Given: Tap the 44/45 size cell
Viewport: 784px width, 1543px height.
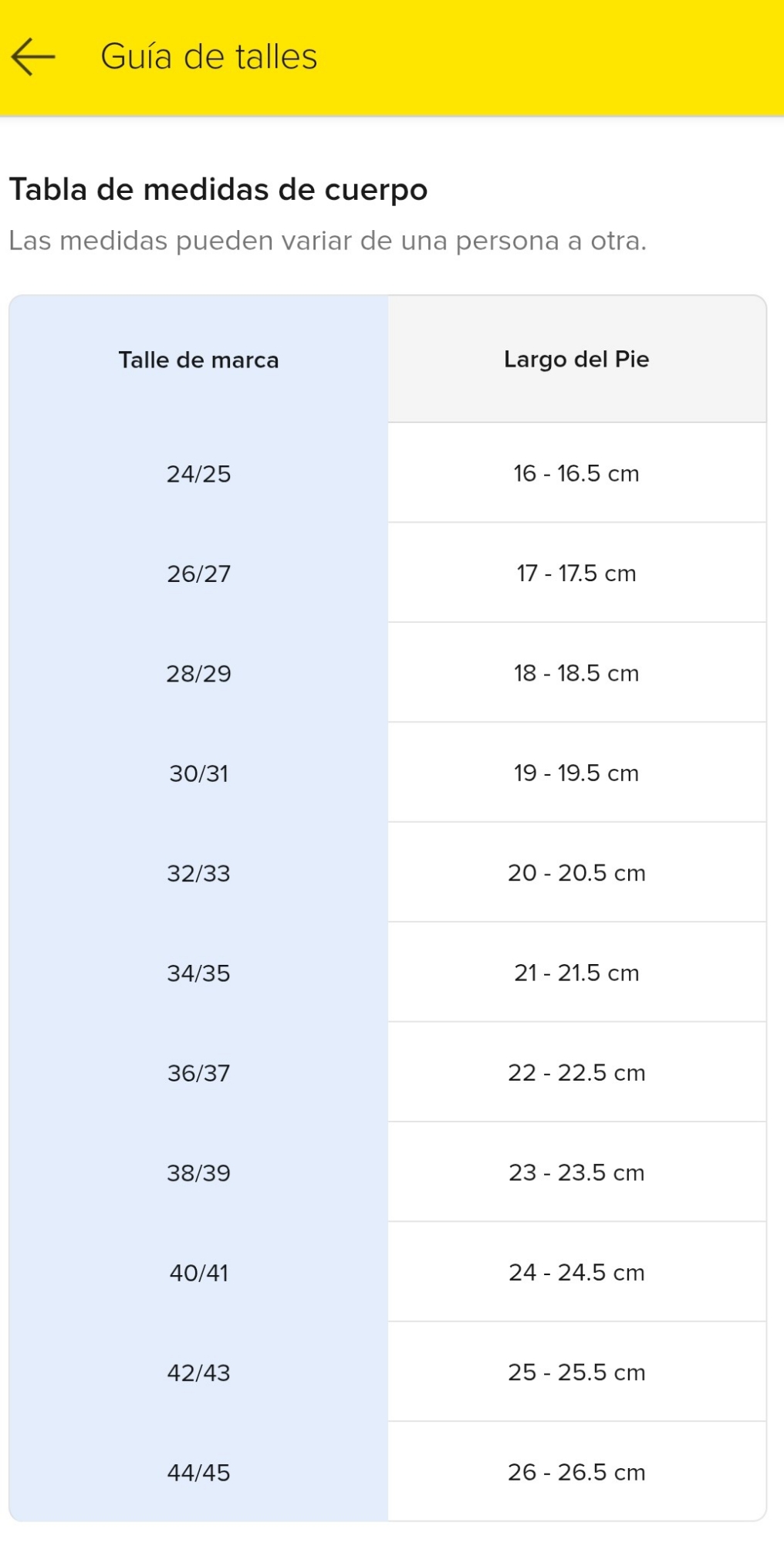Looking at the screenshot, I should 198,1473.
